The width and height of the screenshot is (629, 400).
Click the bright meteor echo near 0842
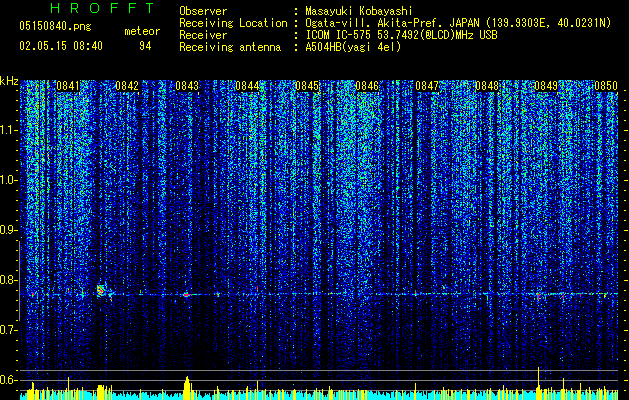pos(101,290)
